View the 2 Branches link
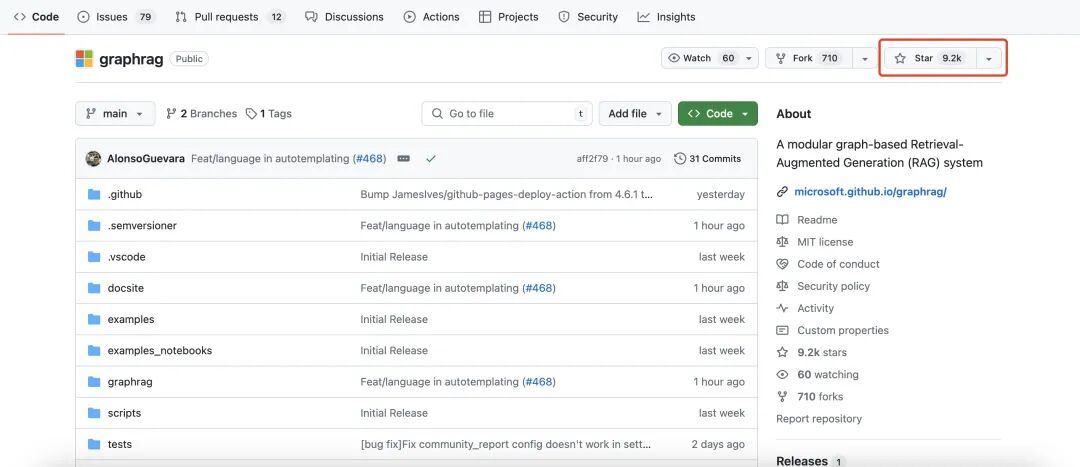Screen dimensions: 1080x467 (201, 114)
